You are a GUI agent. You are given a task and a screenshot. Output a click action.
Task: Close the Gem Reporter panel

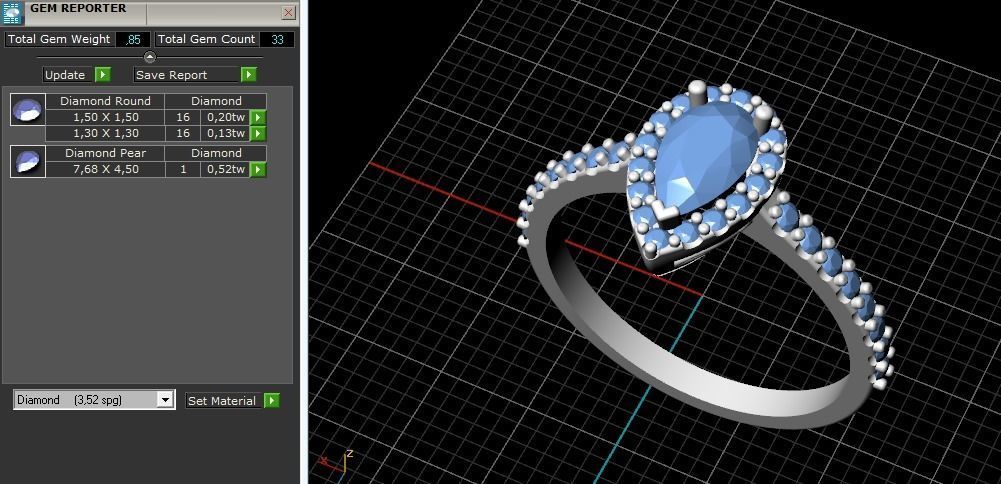coord(289,13)
